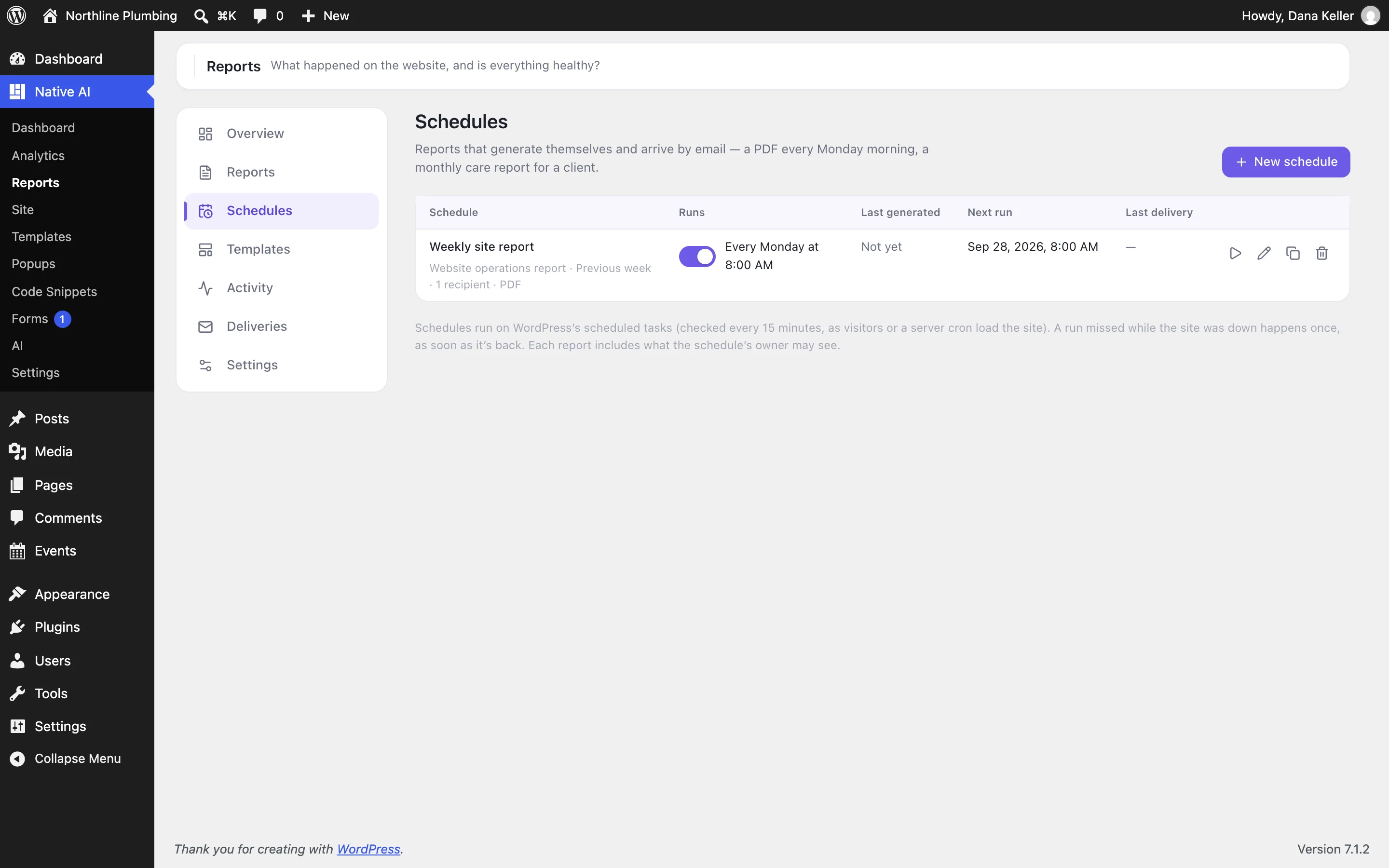
Task: Edit the Weekly site report schedule
Action: [1264, 253]
